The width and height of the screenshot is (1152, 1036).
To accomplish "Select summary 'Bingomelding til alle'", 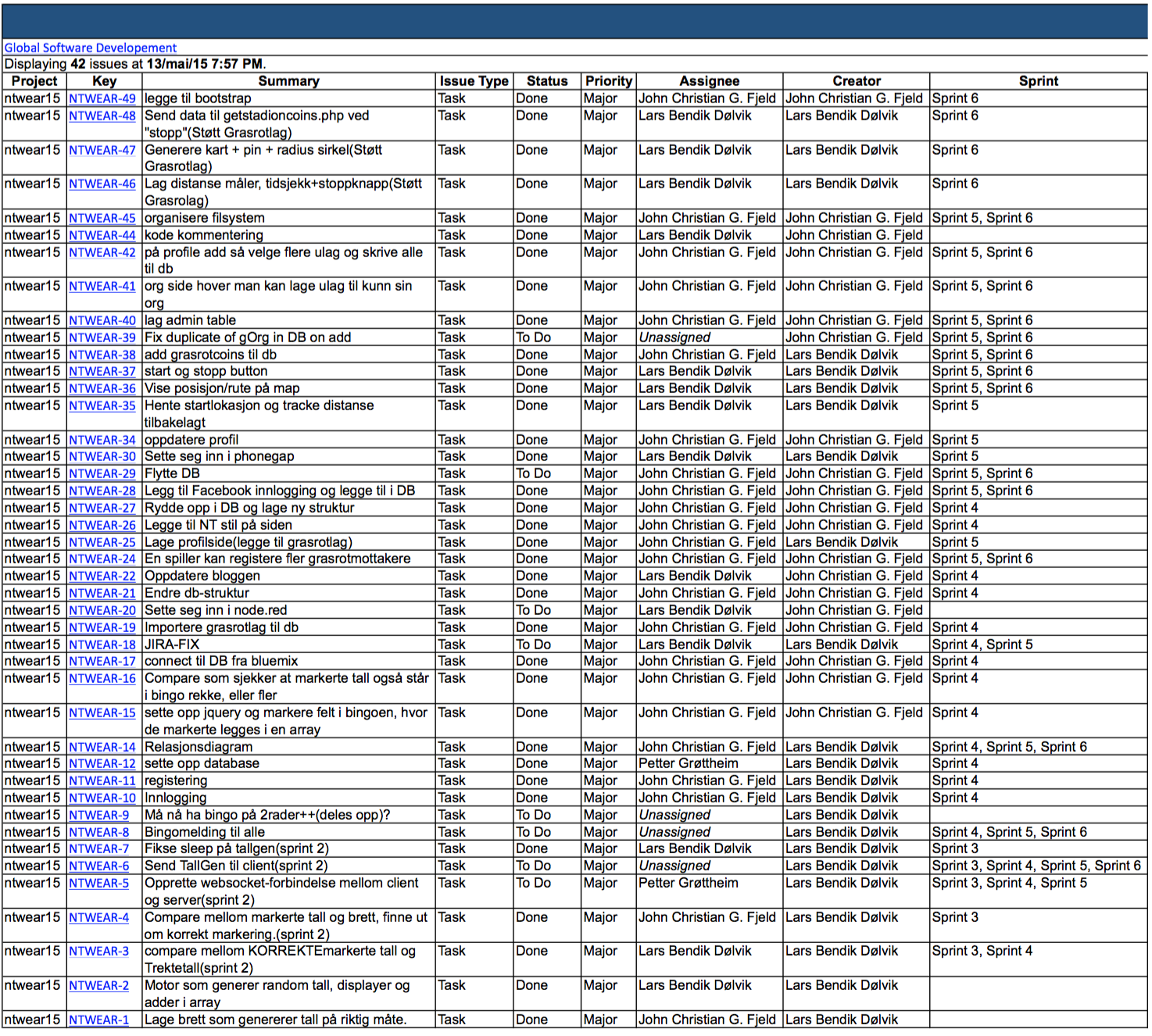I will (205, 832).
